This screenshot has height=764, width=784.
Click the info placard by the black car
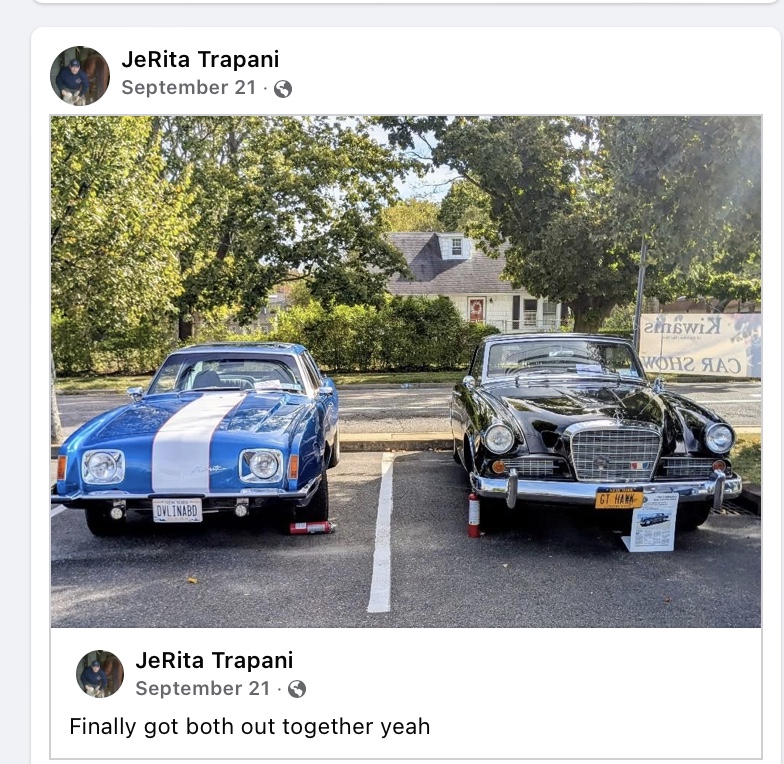[651, 523]
